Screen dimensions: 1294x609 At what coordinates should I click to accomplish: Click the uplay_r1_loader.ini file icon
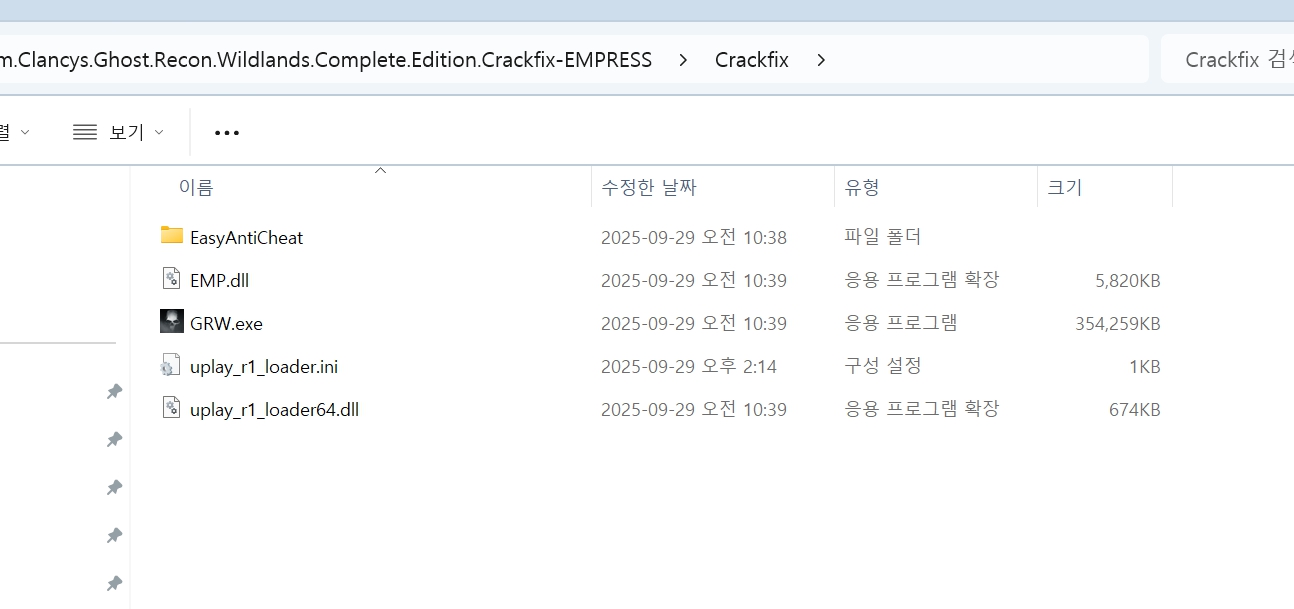click(171, 365)
